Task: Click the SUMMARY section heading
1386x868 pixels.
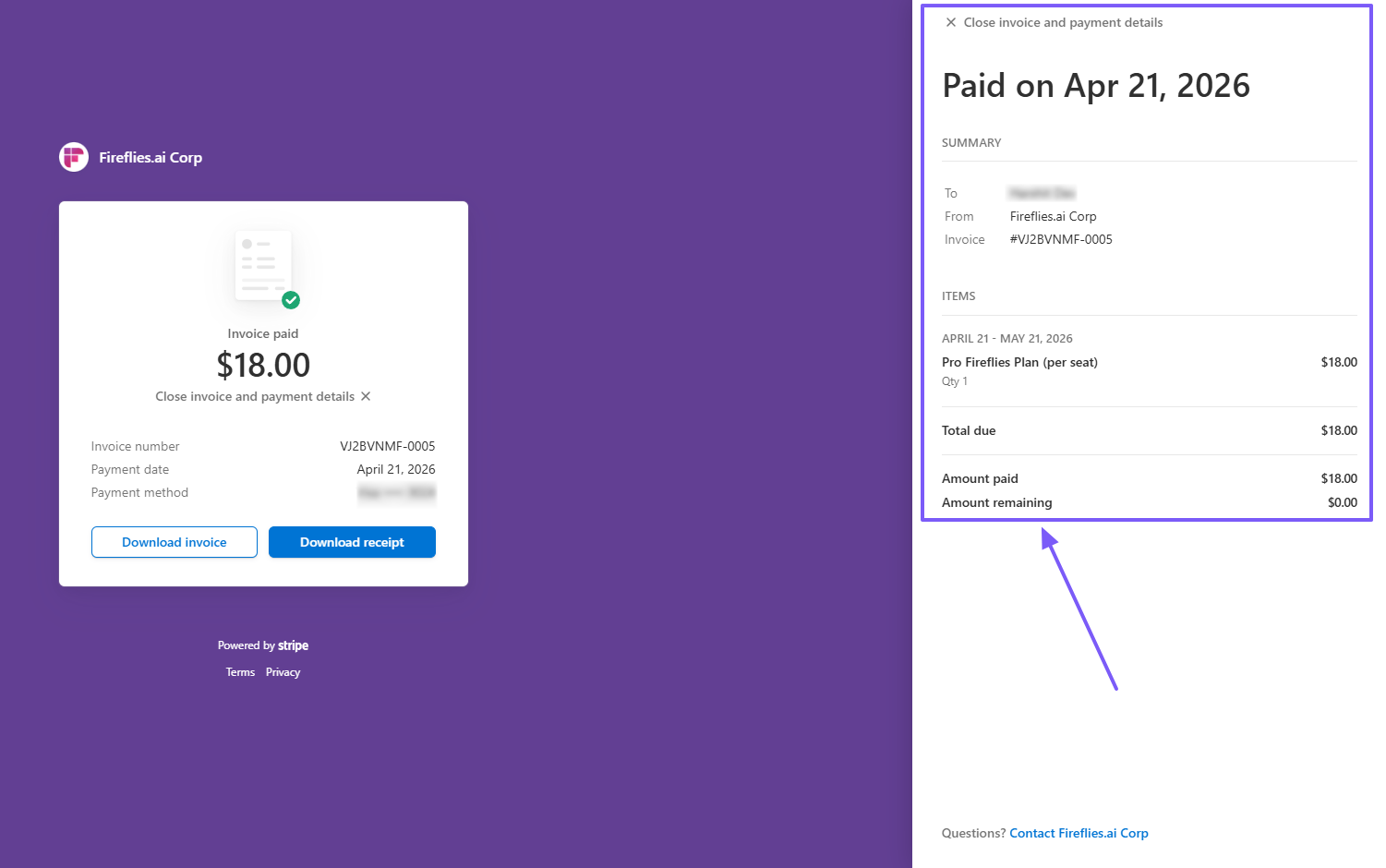Action: click(971, 143)
